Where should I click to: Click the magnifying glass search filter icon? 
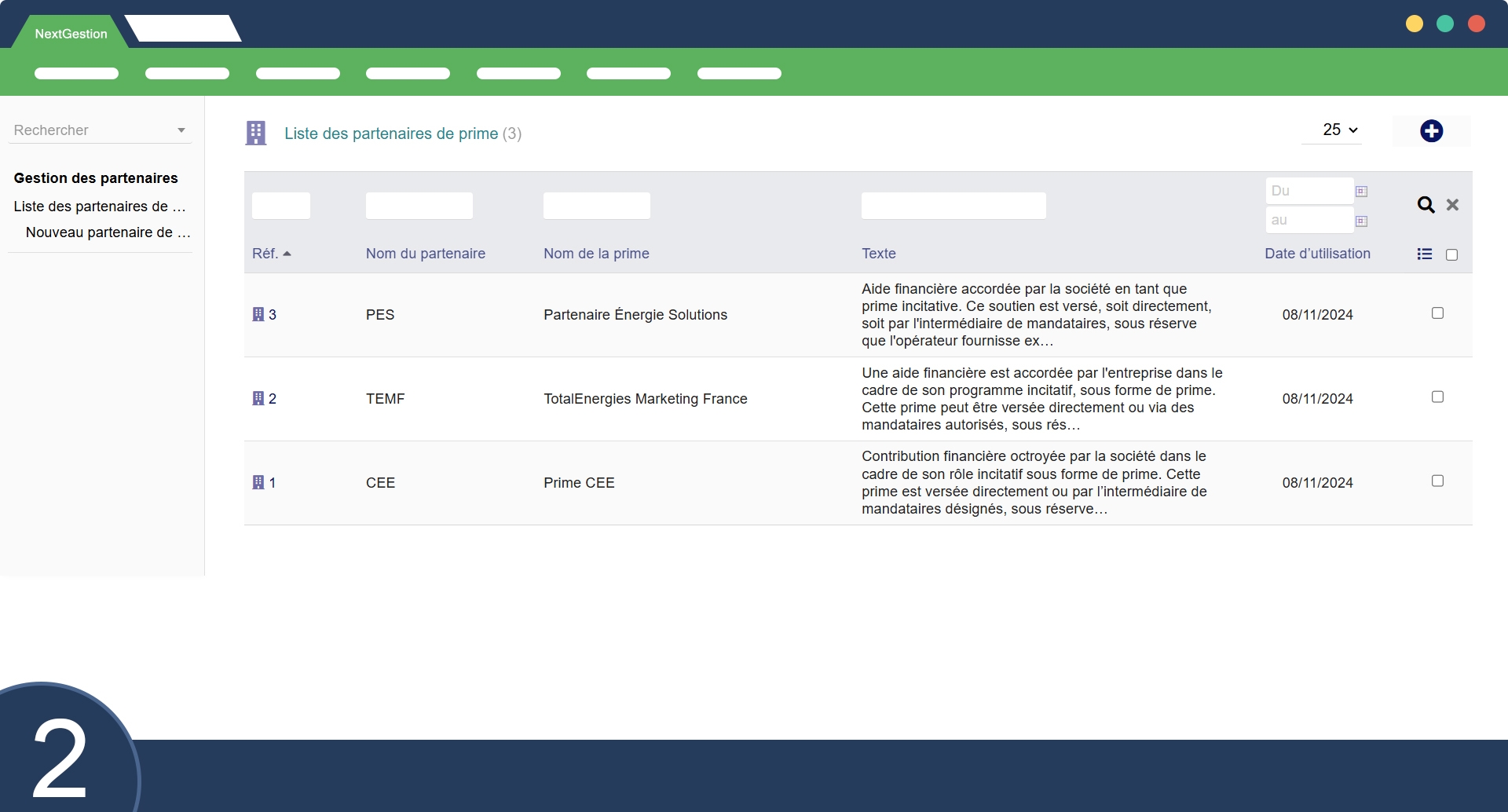tap(1426, 205)
